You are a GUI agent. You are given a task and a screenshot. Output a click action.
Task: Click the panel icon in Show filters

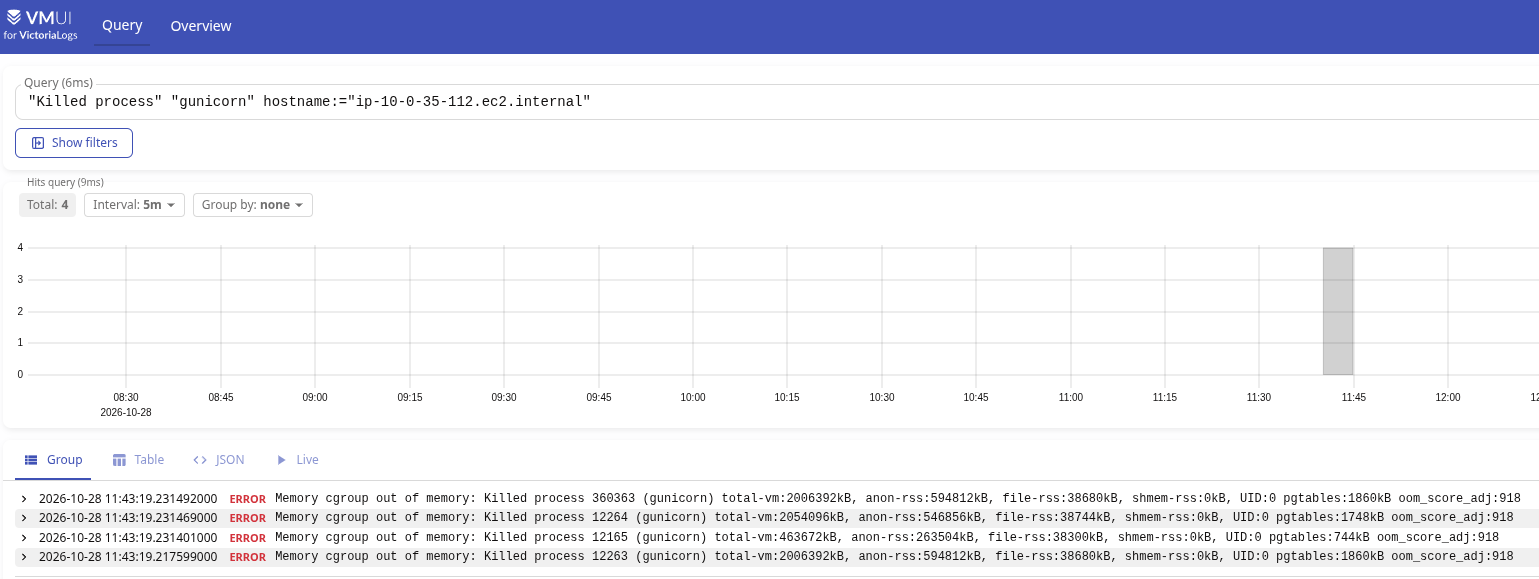(x=38, y=143)
